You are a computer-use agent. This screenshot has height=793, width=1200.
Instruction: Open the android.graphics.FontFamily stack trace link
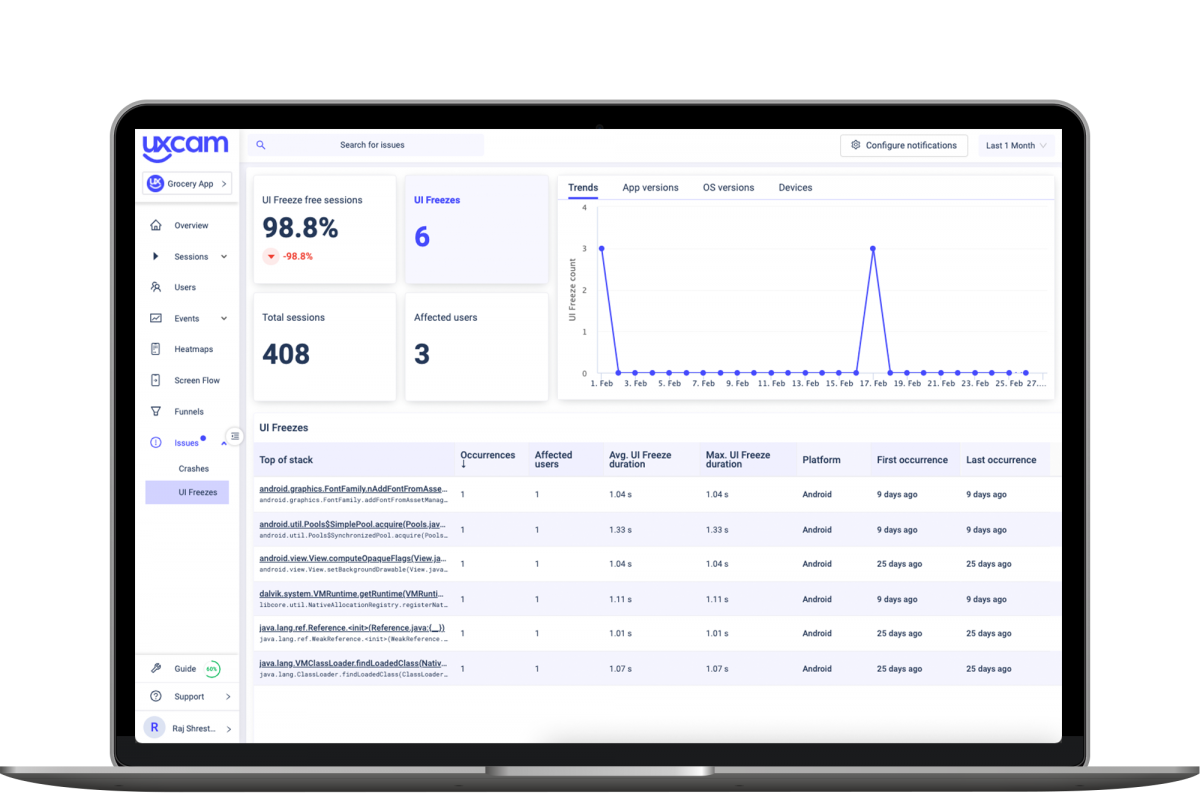[x=352, y=488]
